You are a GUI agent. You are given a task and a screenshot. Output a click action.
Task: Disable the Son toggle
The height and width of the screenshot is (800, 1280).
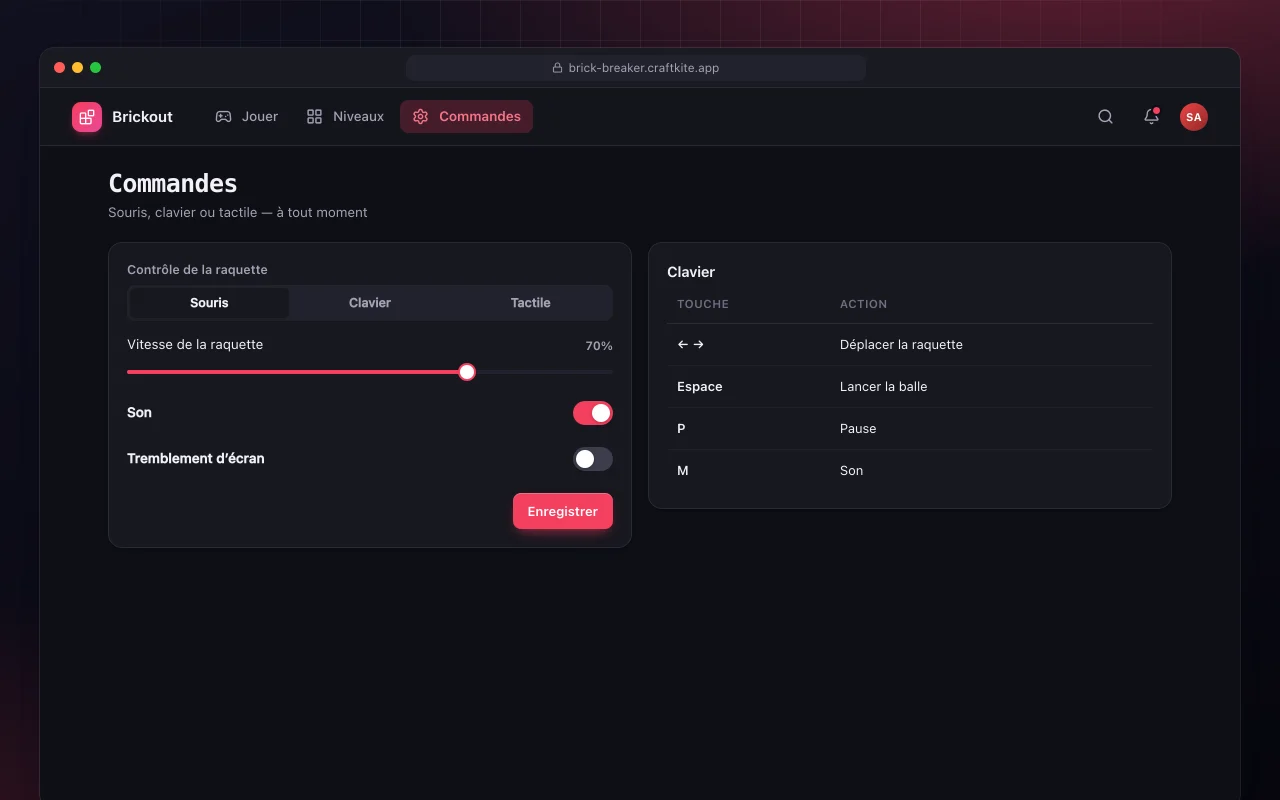593,413
